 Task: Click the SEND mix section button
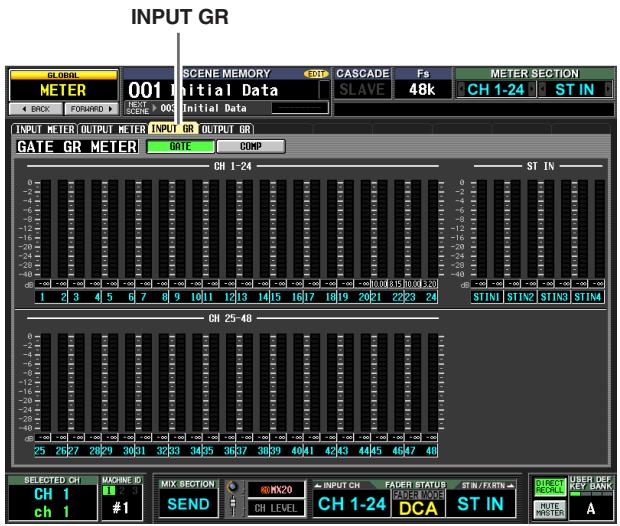coord(188,503)
